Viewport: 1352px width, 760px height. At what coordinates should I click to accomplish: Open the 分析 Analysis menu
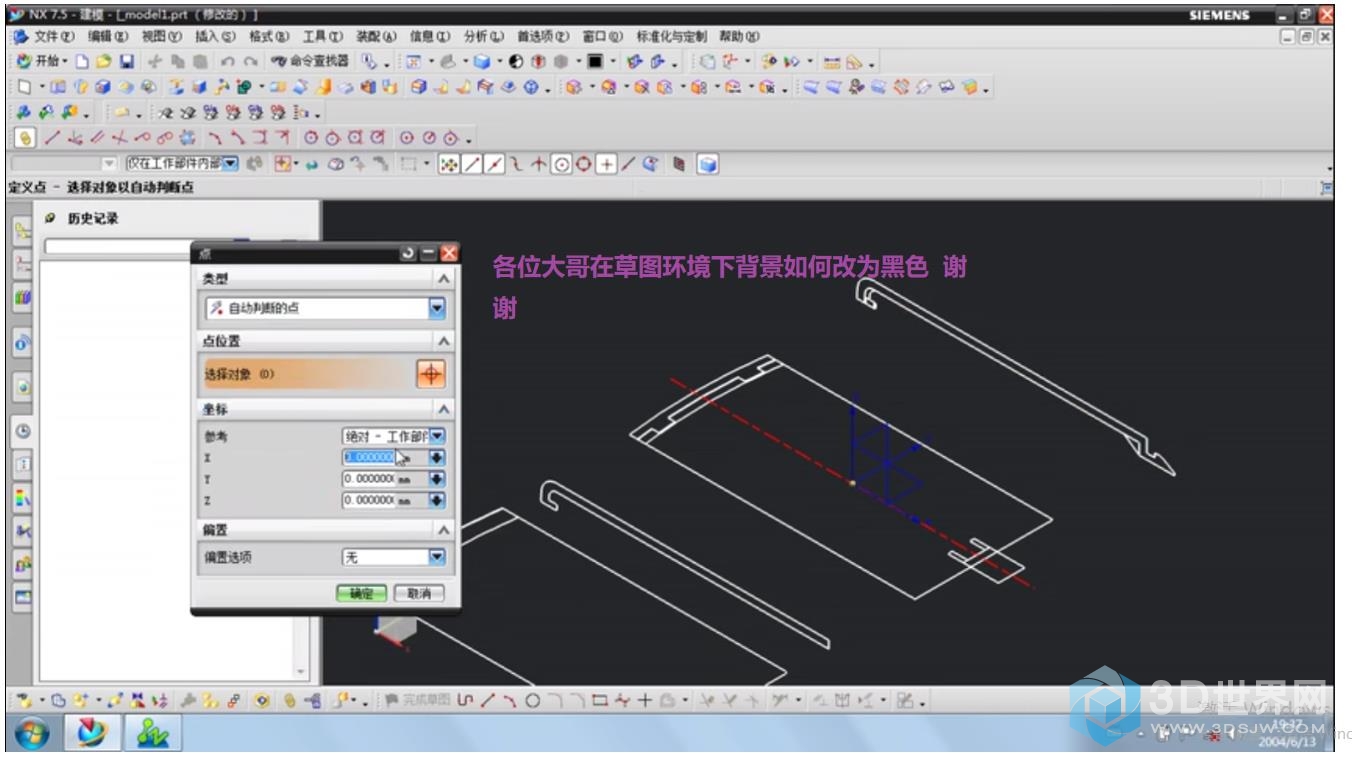coord(485,36)
